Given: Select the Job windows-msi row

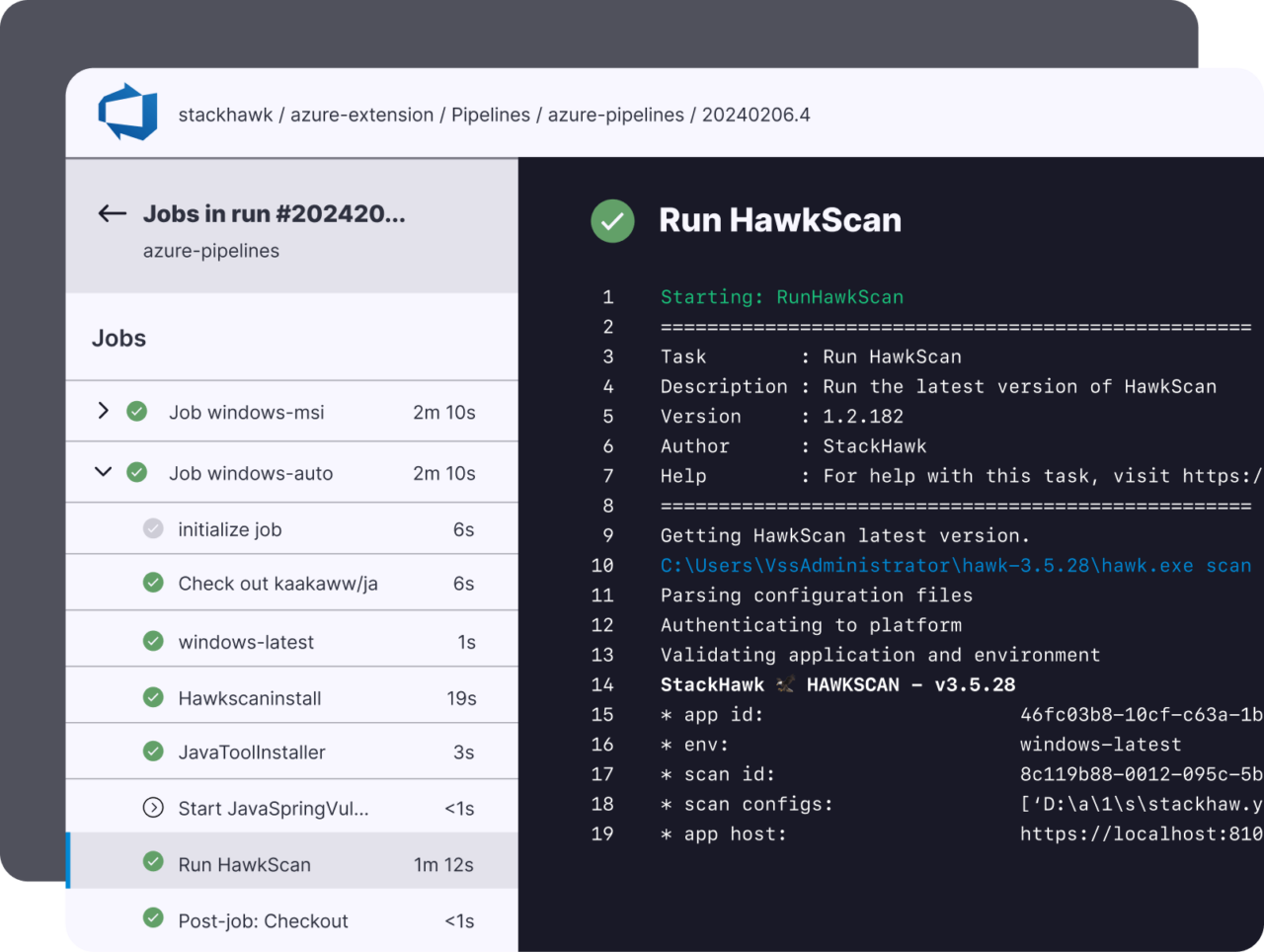Looking at the screenshot, I should [292, 412].
